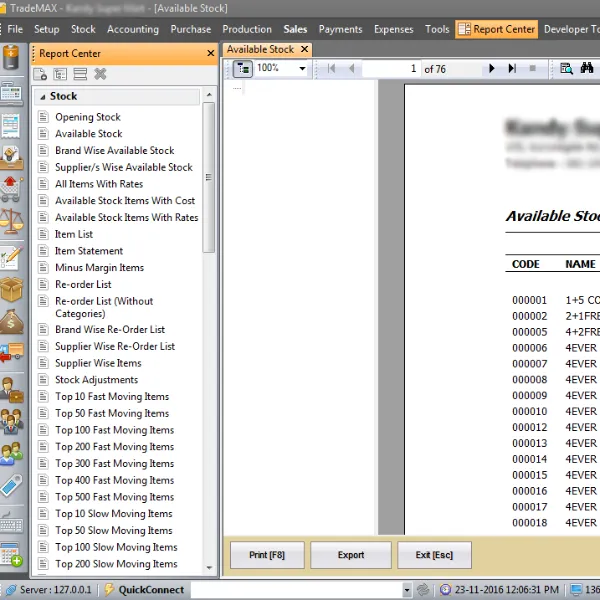This screenshot has width=600, height=600.
Task: Click the QuickConnect lightning icon
Action: point(109,590)
